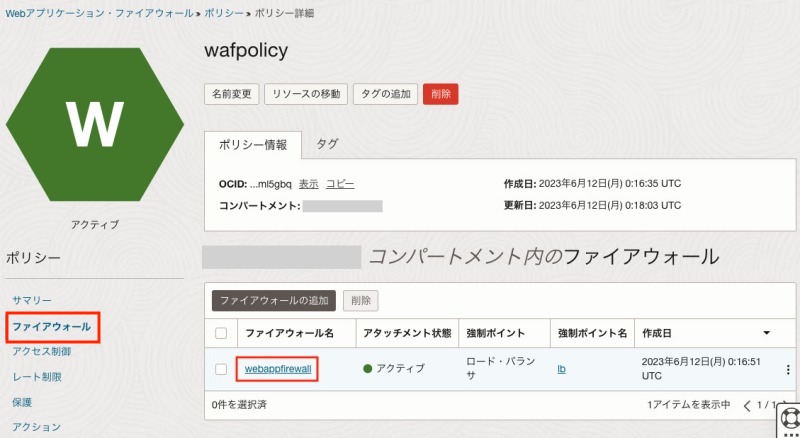Image resolution: width=800 pixels, height=438 pixels.
Task: Open the webappfirewall row actions menu
Action: (x=787, y=369)
